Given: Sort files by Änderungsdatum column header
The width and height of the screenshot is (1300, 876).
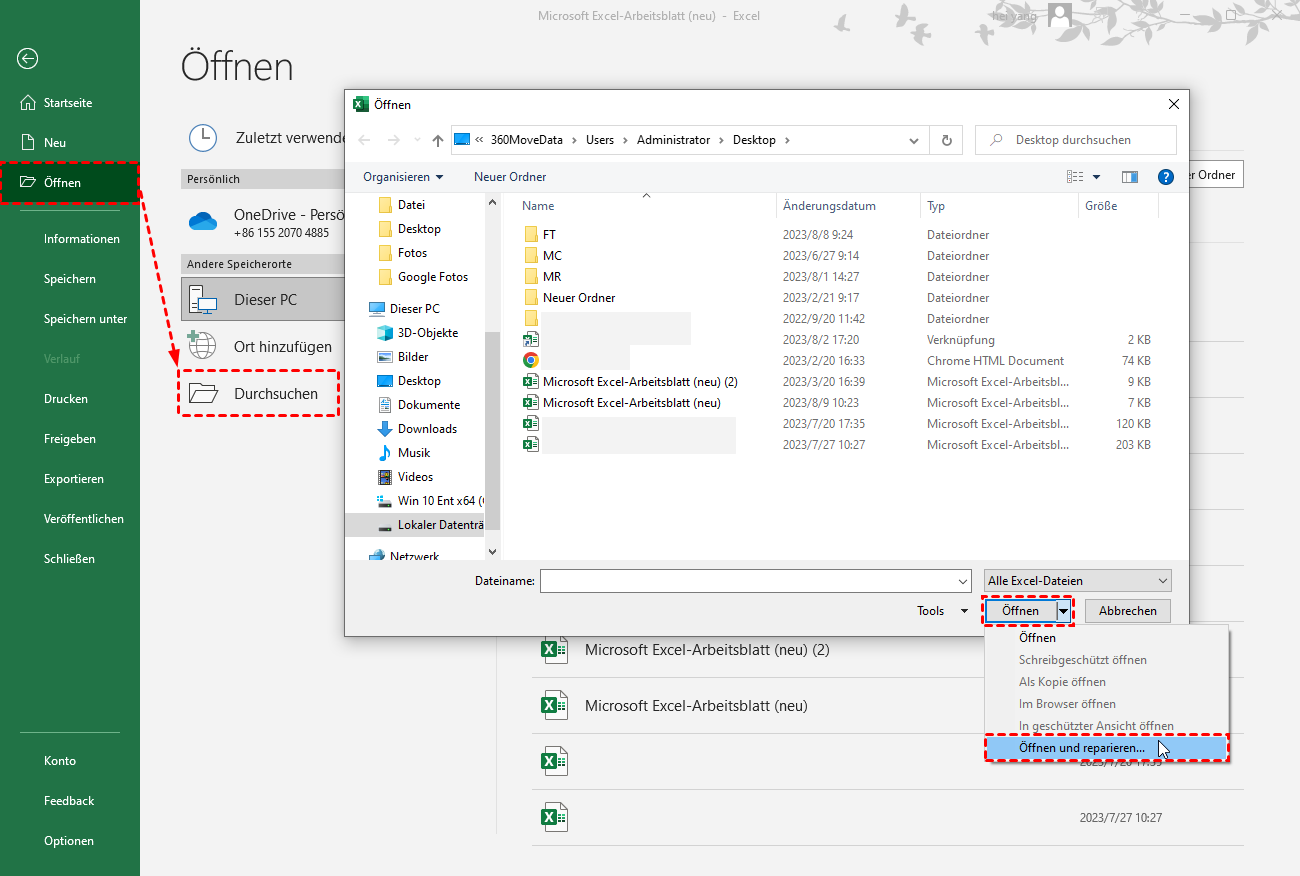Looking at the screenshot, I should pyautogui.click(x=829, y=206).
